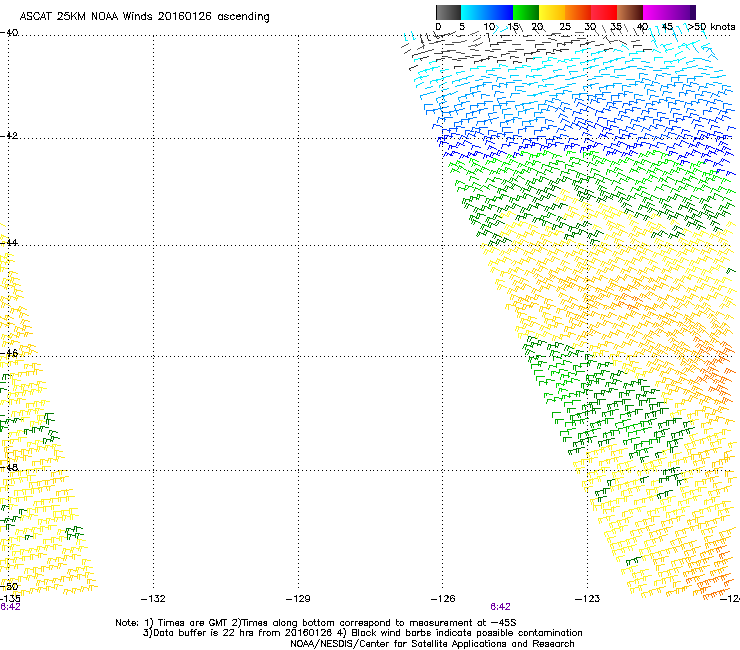This screenshot has height=650, width=740.
Task: Click the latitude label '-40'
Action: tap(9, 33)
